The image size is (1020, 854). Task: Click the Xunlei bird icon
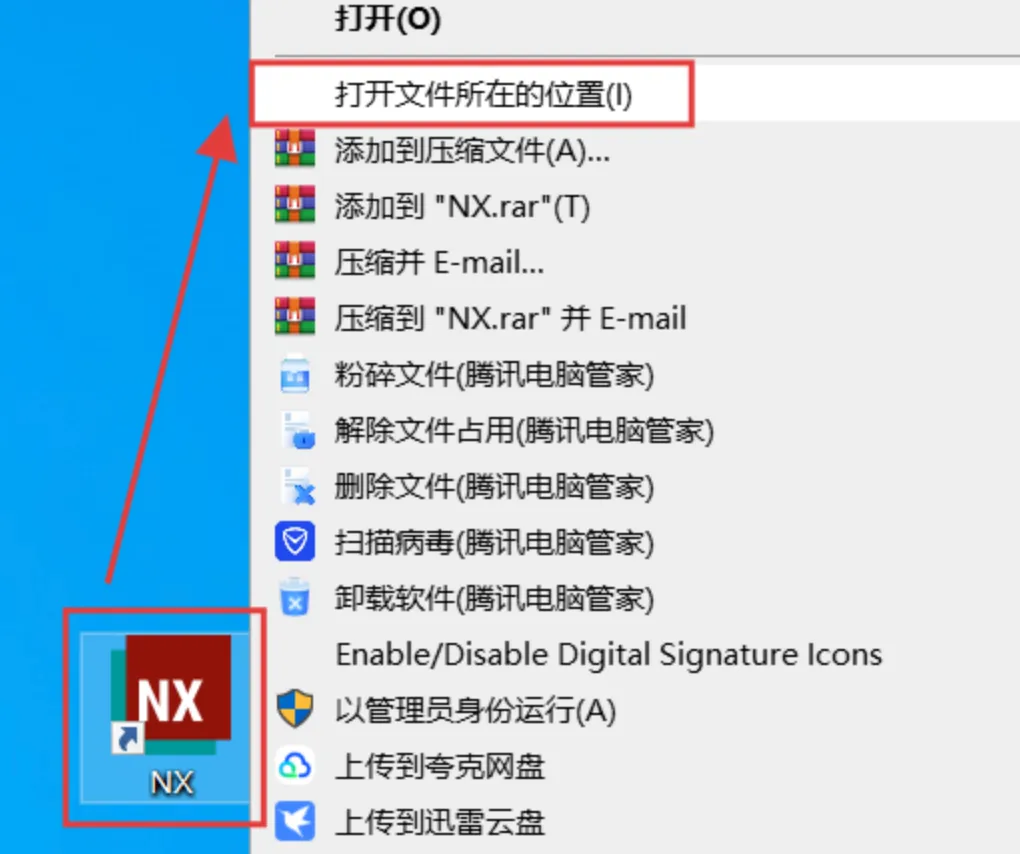pos(295,821)
